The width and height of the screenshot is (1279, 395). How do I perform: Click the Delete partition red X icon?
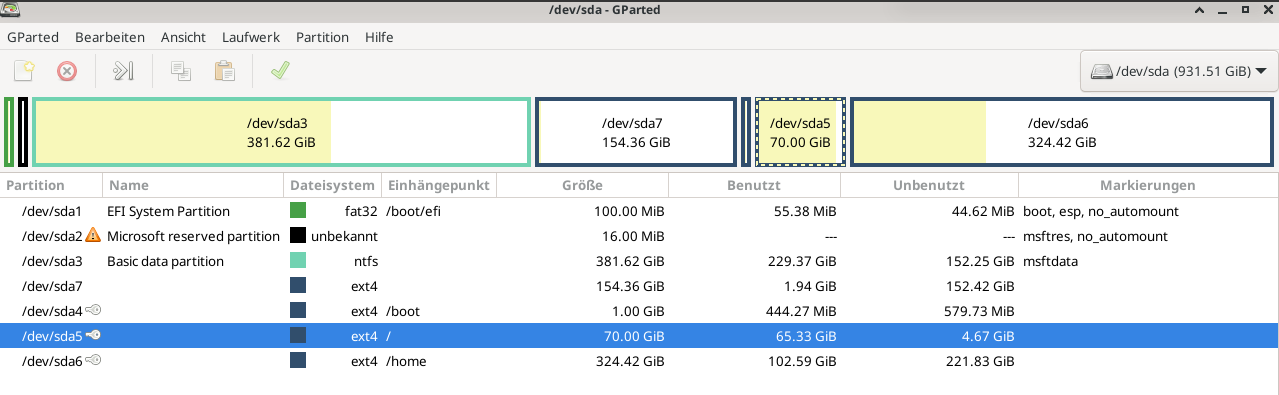66,71
